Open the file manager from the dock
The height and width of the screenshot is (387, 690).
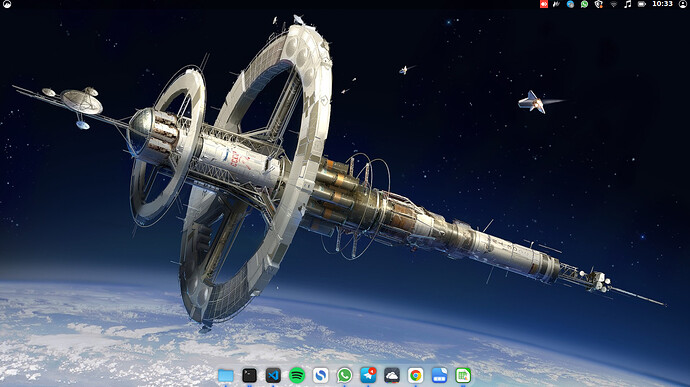[226, 376]
